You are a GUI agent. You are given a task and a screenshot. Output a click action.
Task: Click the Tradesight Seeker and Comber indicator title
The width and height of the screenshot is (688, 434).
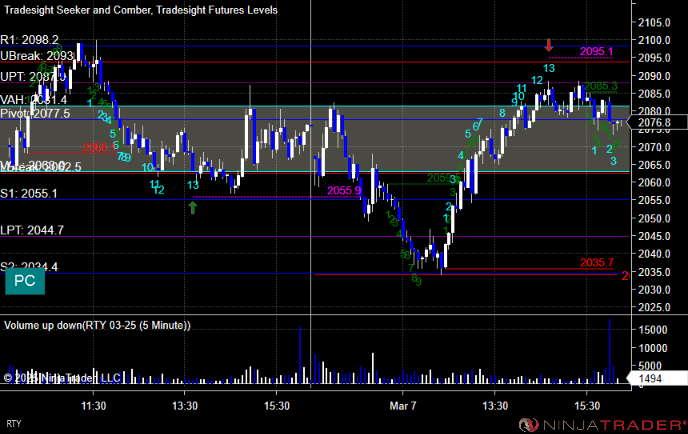pos(141,10)
